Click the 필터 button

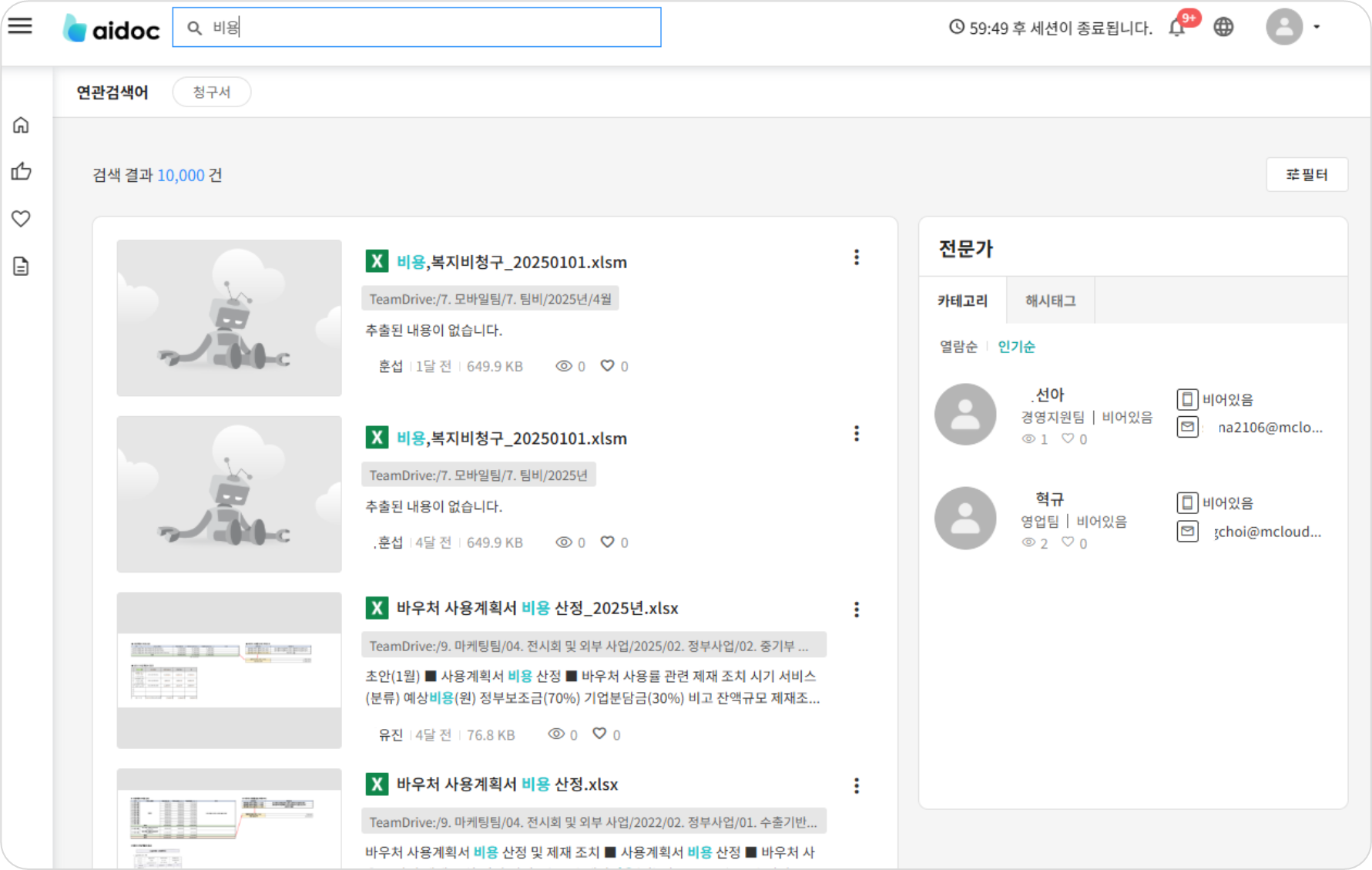(1307, 175)
